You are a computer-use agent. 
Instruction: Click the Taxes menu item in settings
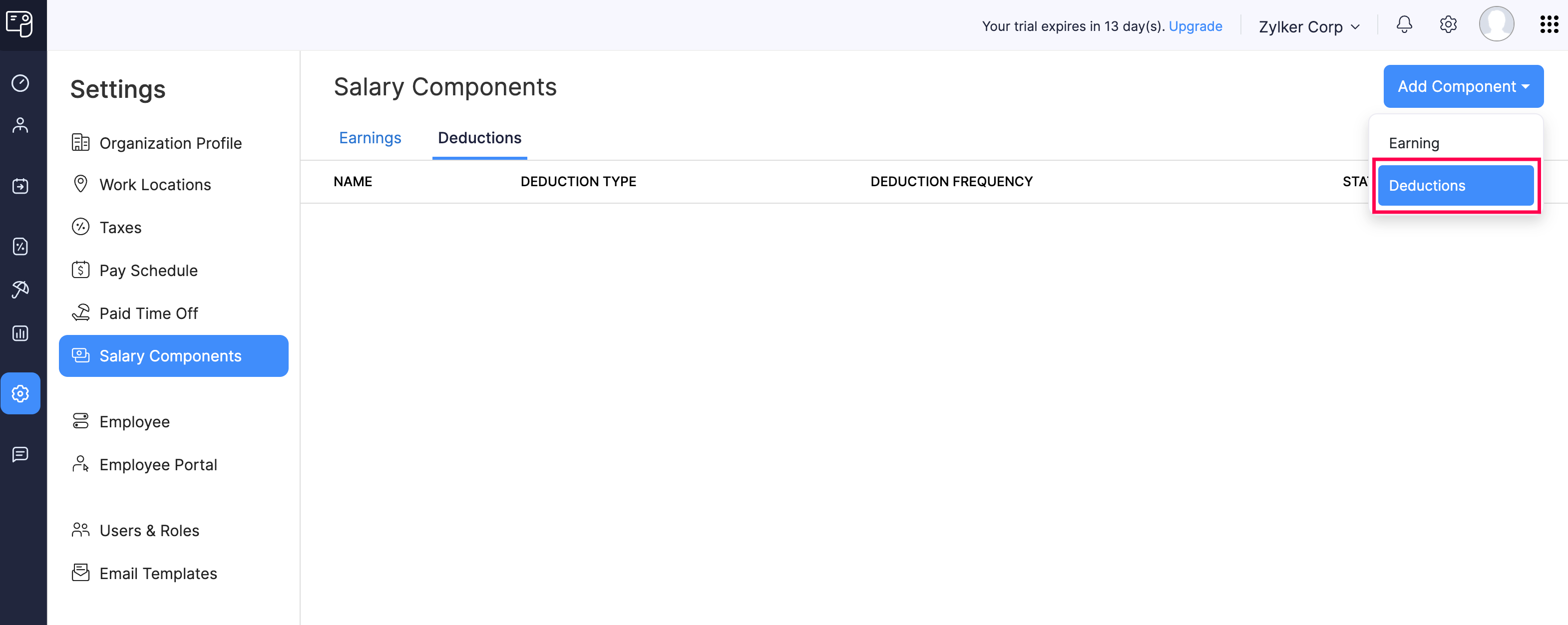coord(120,227)
